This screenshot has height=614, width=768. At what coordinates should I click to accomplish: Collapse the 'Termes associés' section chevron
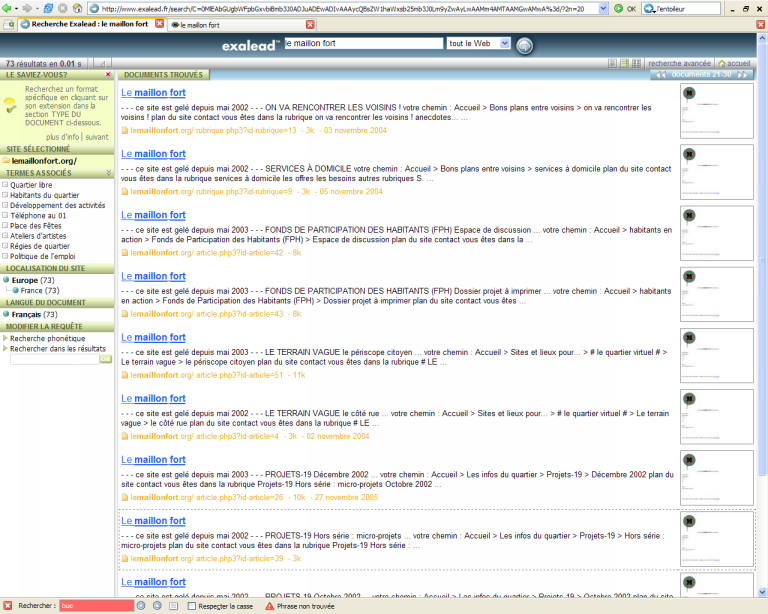click(x=109, y=173)
